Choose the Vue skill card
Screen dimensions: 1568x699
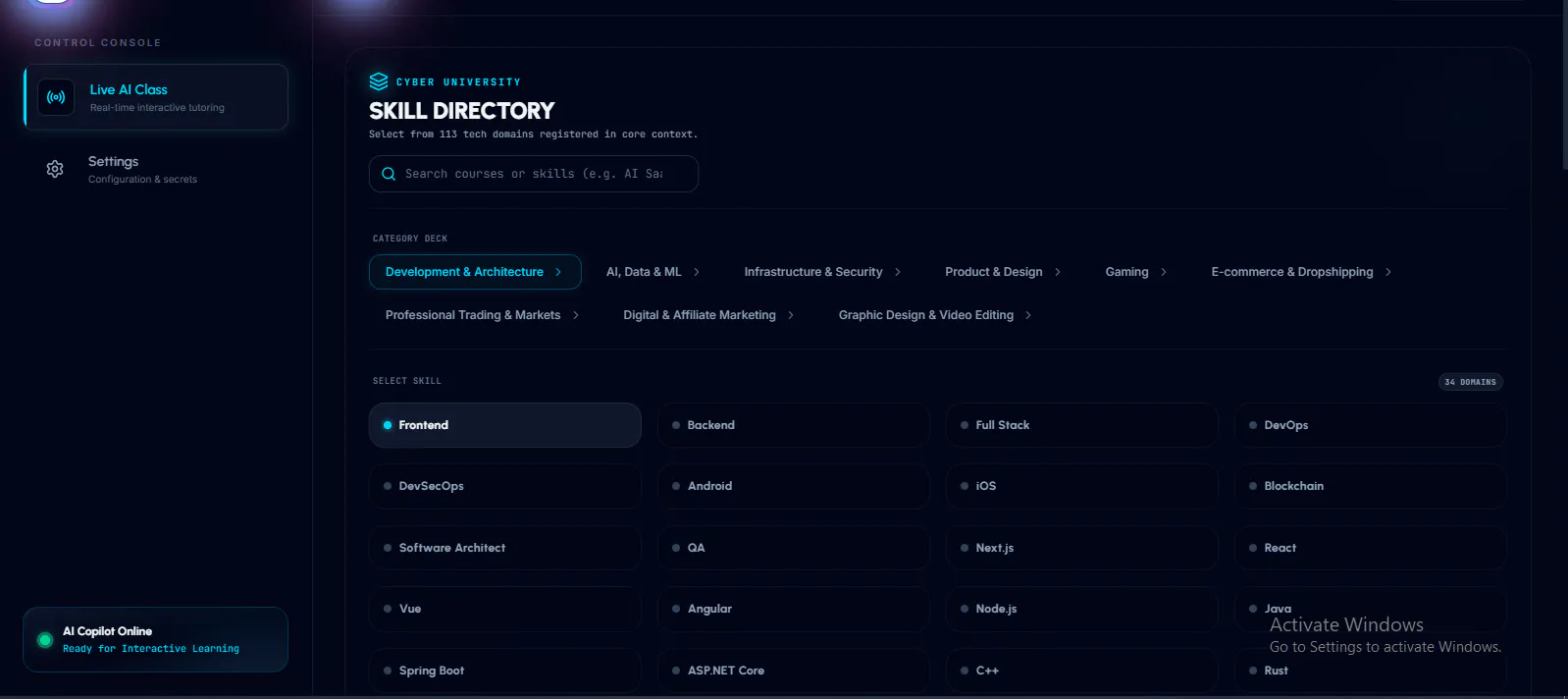pyautogui.click(x=505, y=609)
